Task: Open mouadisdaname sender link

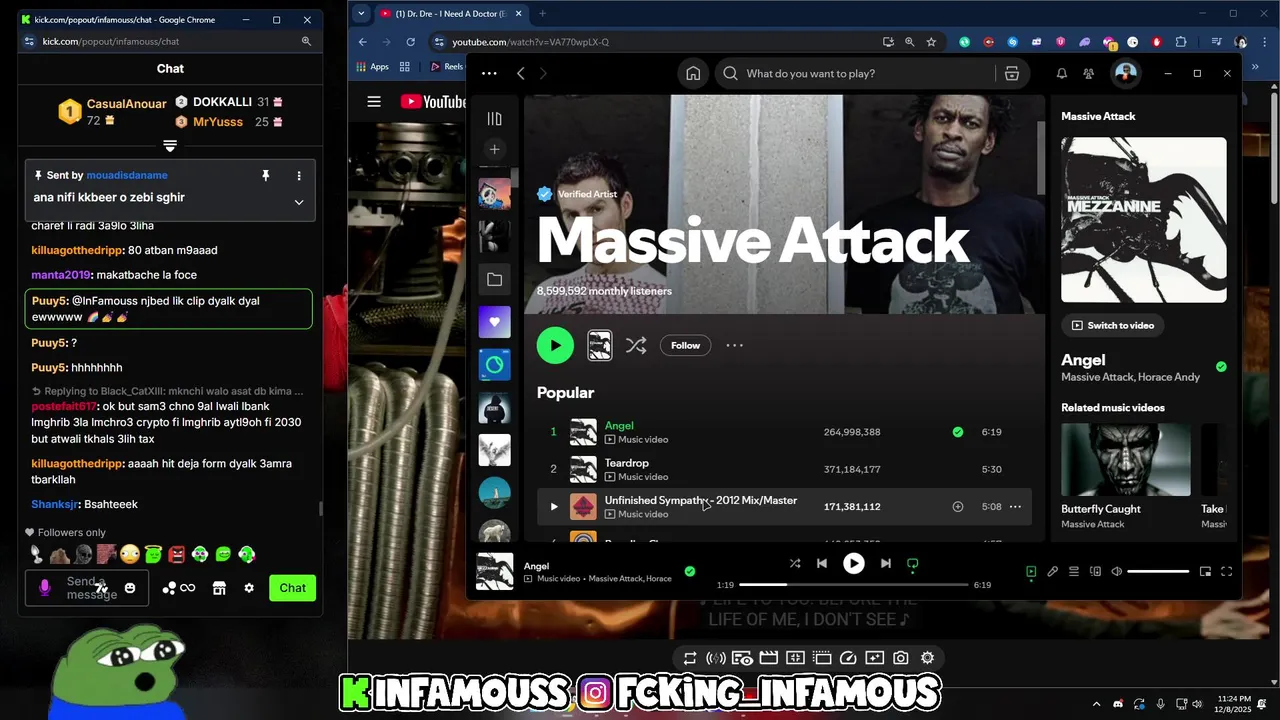Action: [x=127, y=175]
